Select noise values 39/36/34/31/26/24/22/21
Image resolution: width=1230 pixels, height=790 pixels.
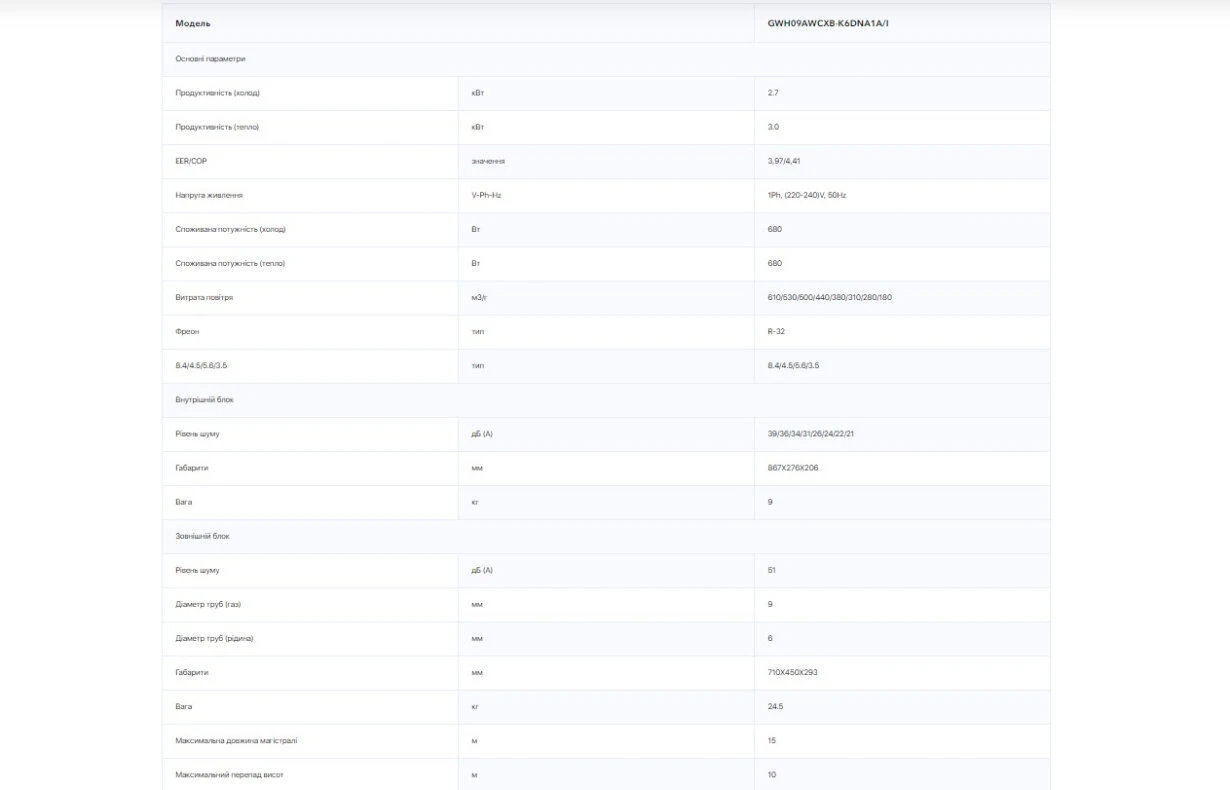tap(811, 434)
